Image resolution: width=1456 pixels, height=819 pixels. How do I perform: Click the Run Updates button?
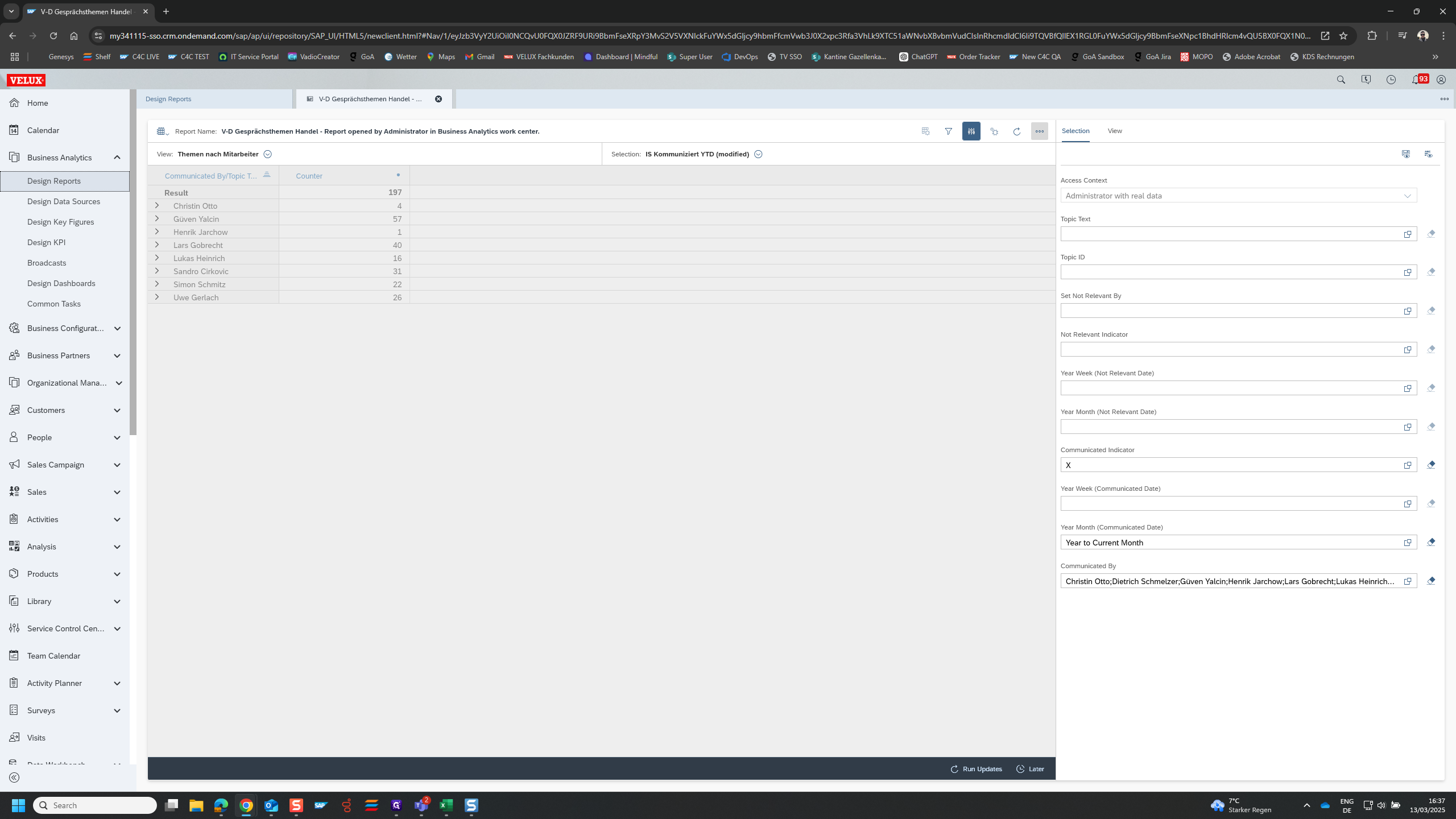click(x=976, y=768)
